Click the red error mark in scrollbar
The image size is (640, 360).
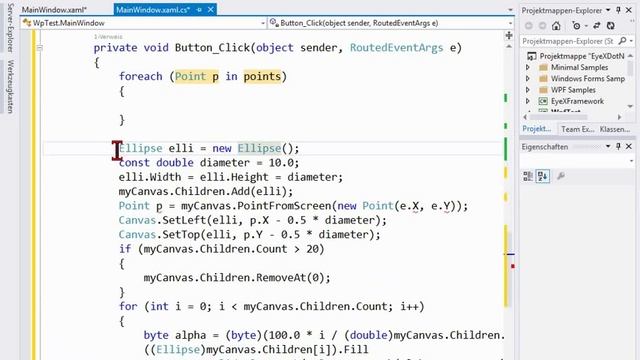pos(513,266)
